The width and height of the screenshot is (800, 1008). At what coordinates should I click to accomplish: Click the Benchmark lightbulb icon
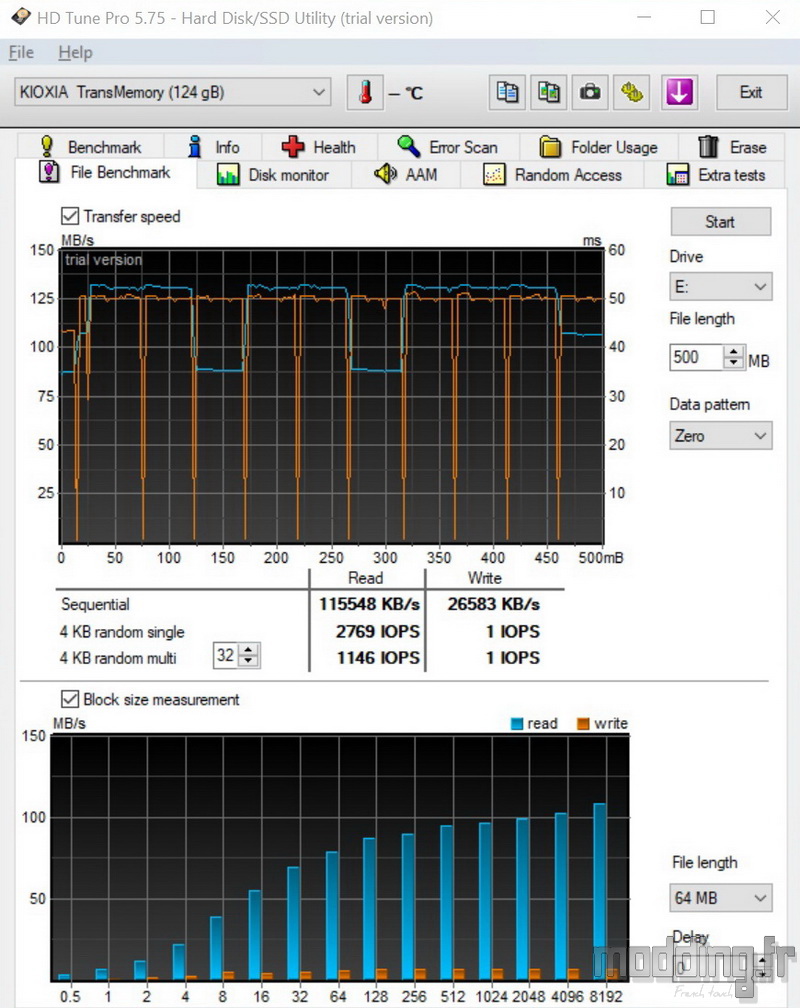(46, 147)
